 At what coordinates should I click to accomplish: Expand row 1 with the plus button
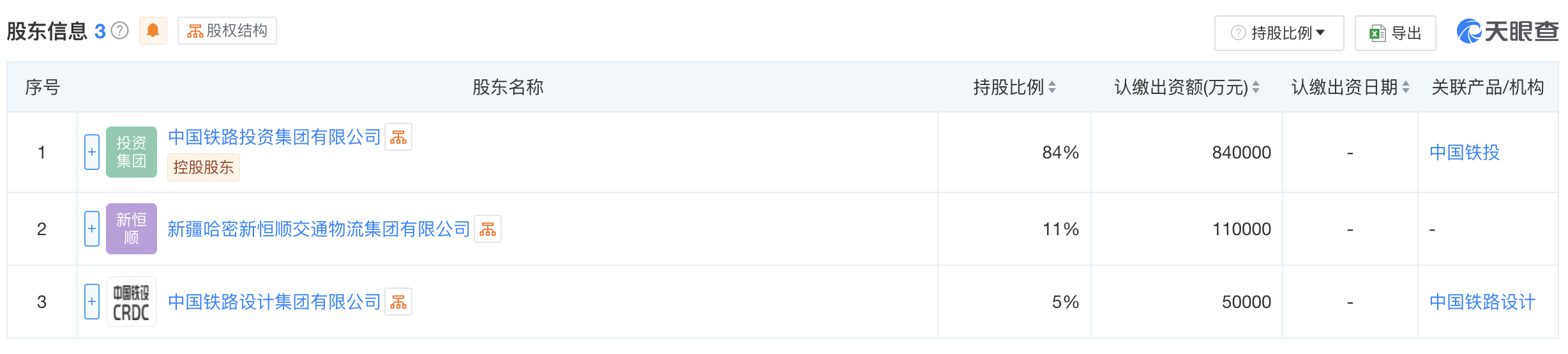(92, 152)
